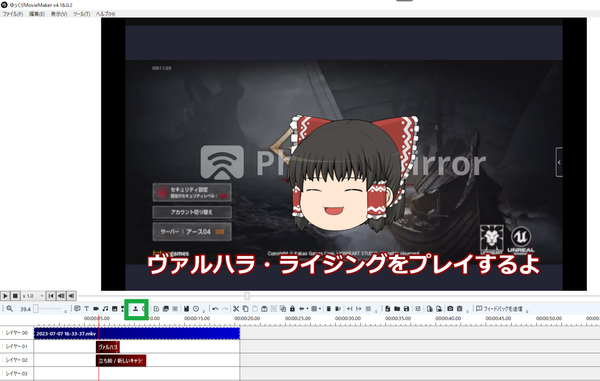
Task: Click the preview seek bar handle
Action: (247, 296)
